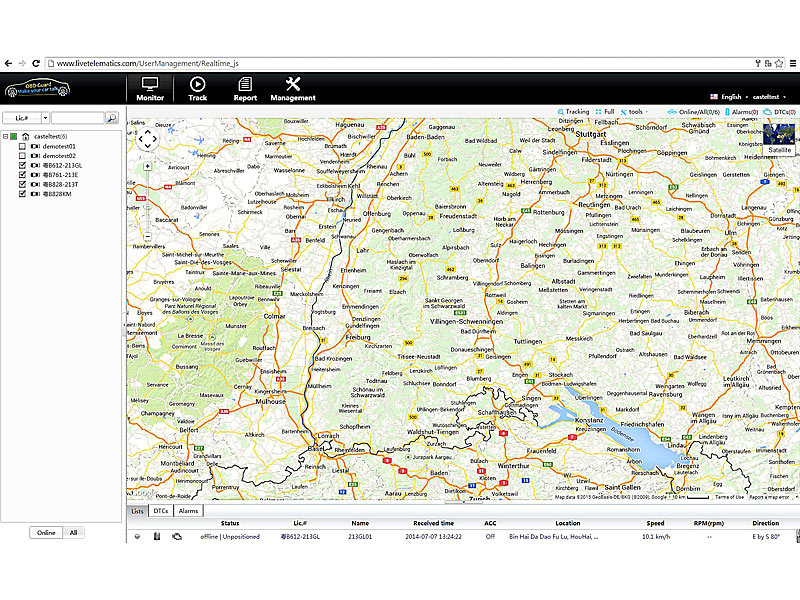
Task: Collapse the casteltest tree group
Action: tap(6, 136)
